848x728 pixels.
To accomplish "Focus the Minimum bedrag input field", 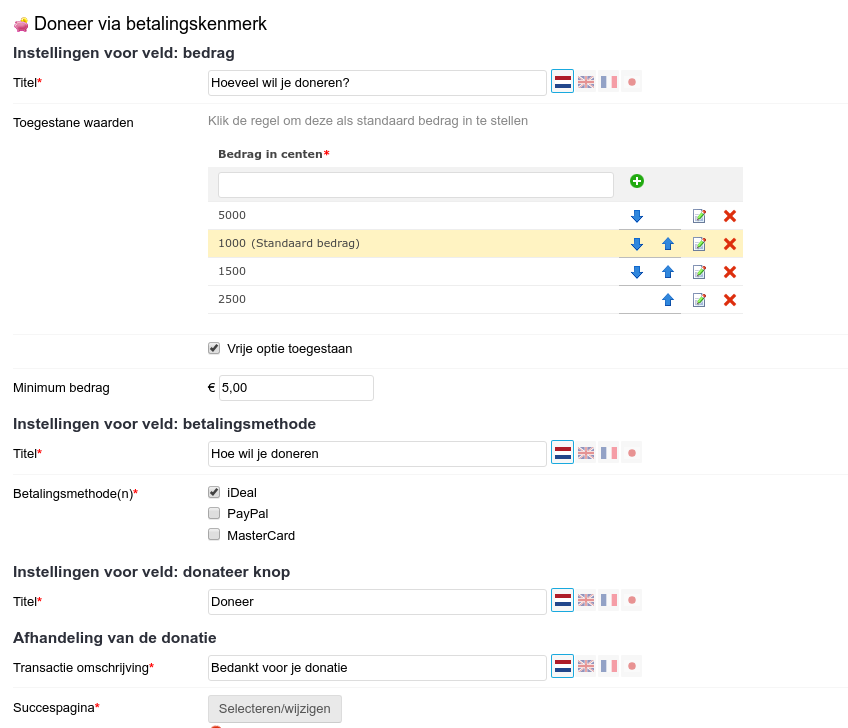I will coord(296,388).
